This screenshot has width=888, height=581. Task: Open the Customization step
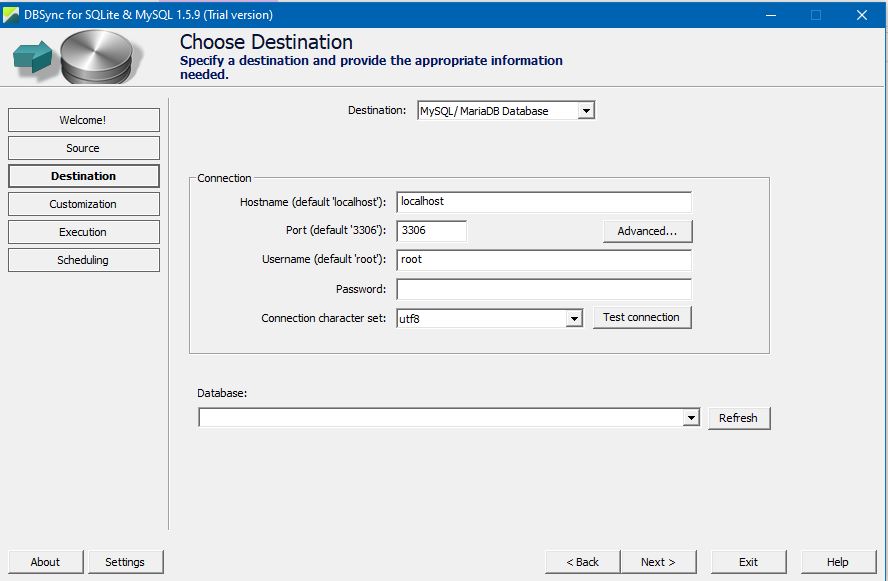[x=83, y=203]
